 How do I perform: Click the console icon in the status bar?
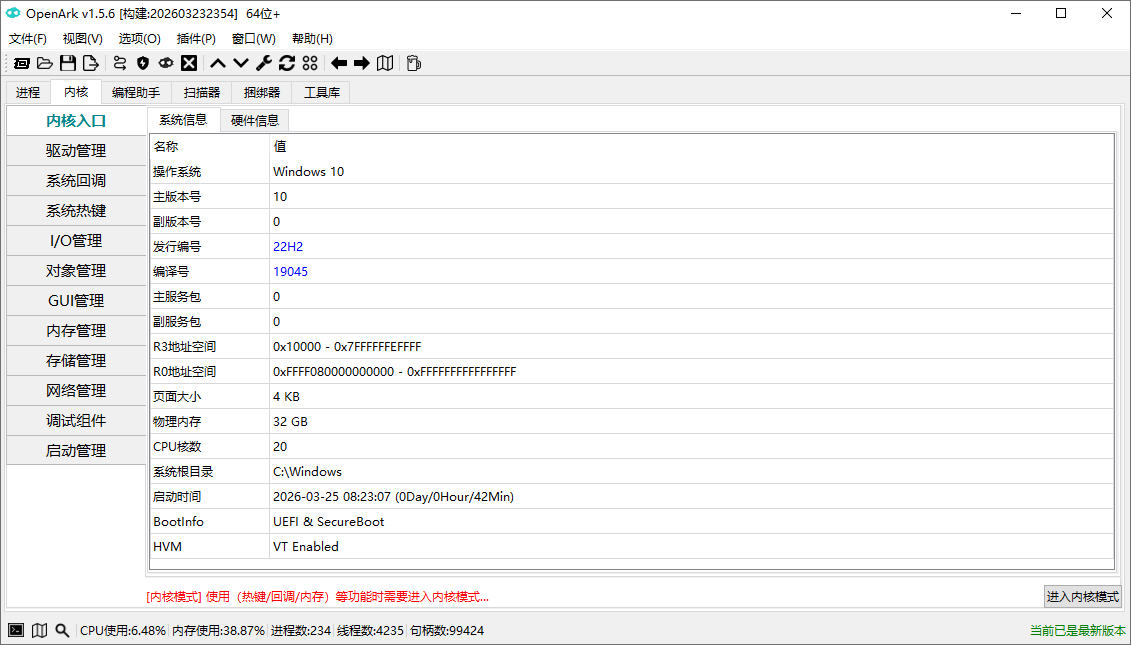tap(15, 631)
